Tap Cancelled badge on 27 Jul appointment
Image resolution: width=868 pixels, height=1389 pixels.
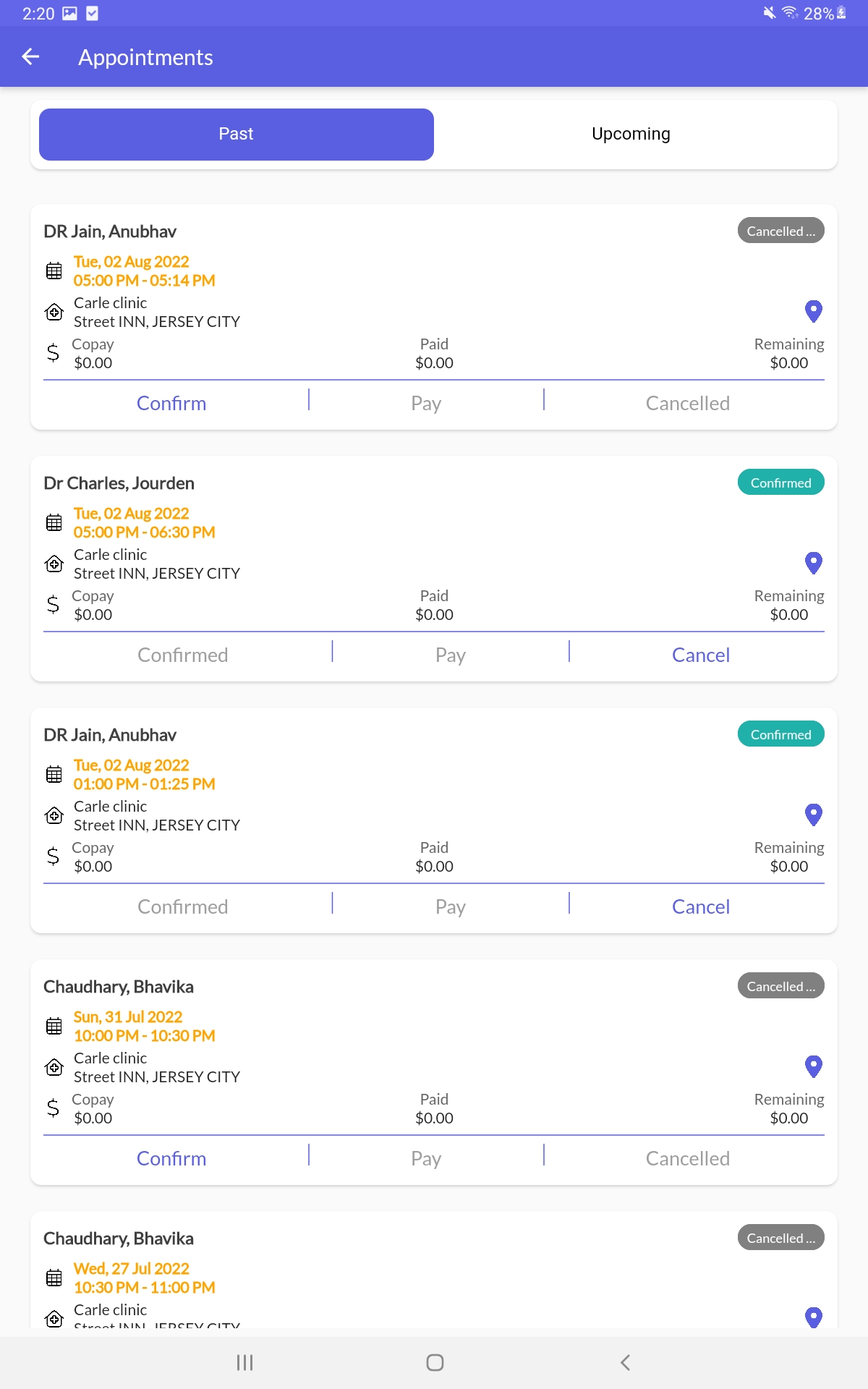[x=781, y=1238]
